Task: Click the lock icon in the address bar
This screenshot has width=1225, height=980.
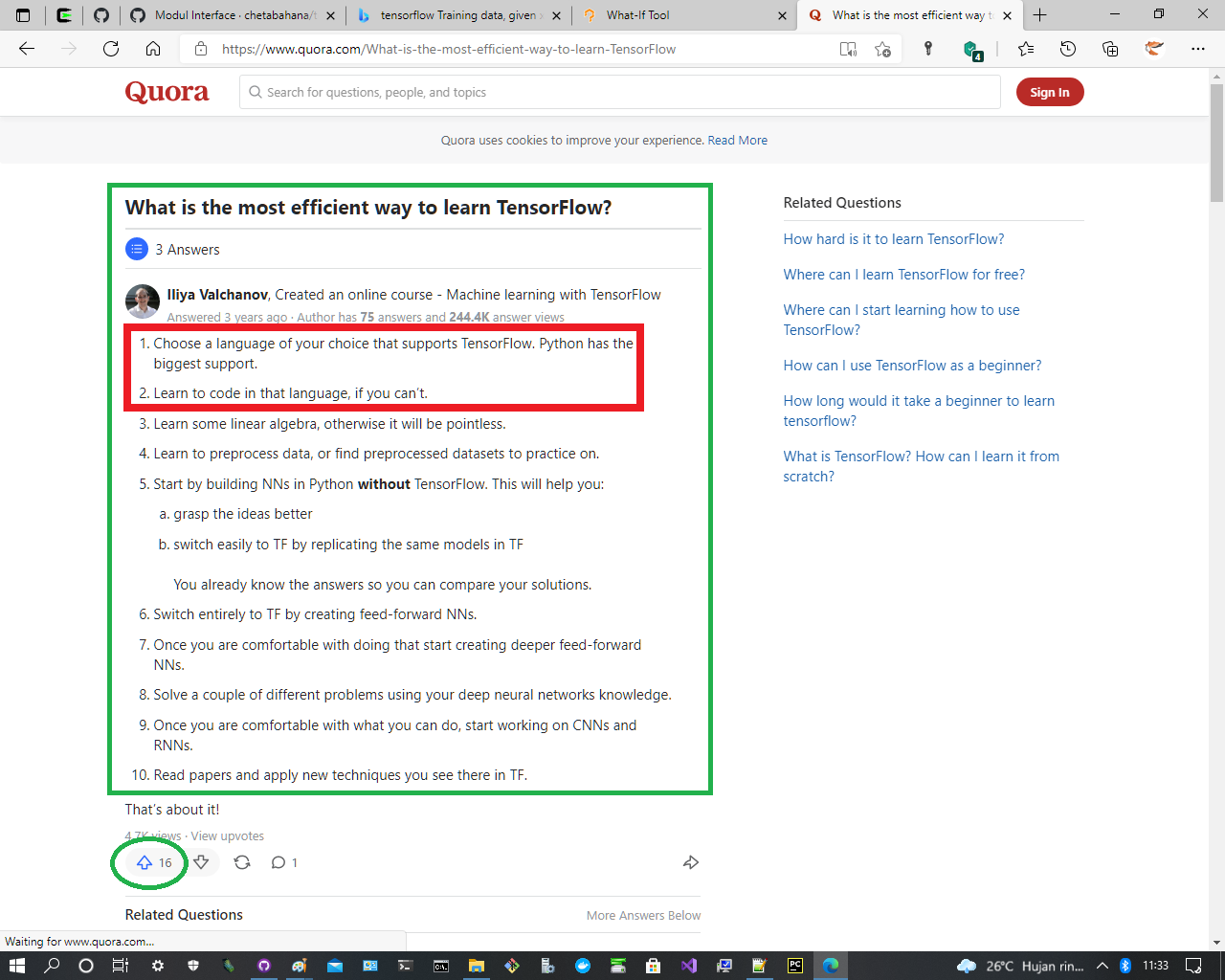Action: (201, 49)
